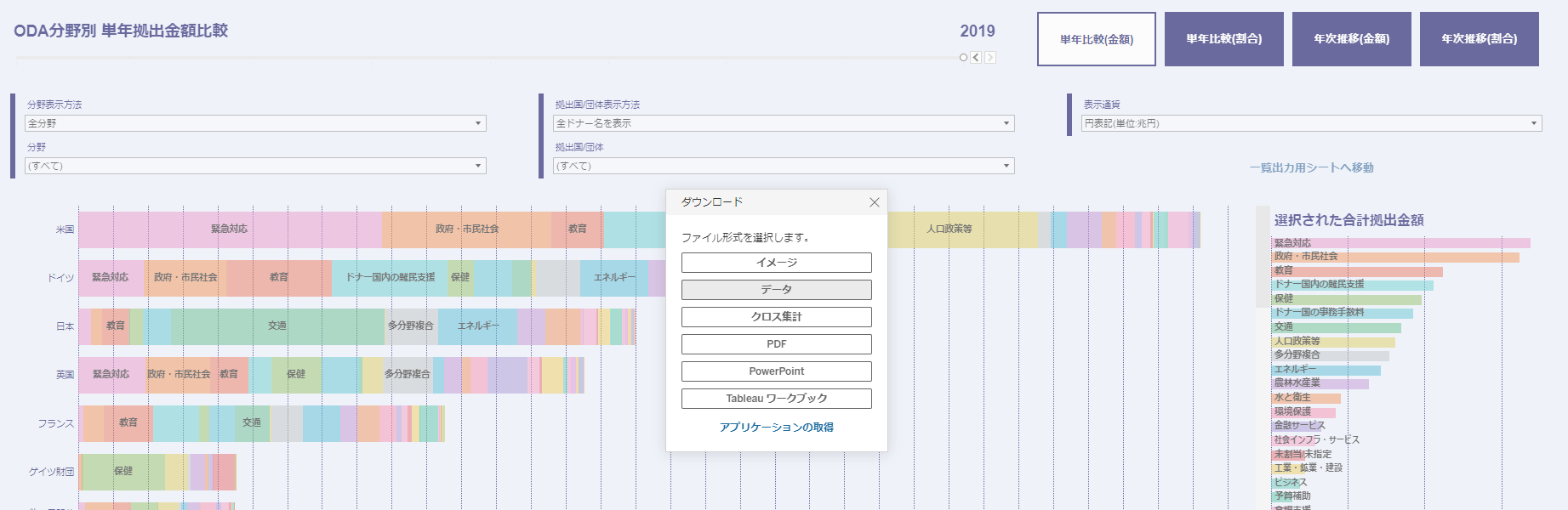This screenshot has width=1568, height=510.
Task: Click ドイツ エネルギー bar segment
Action: 614,278
